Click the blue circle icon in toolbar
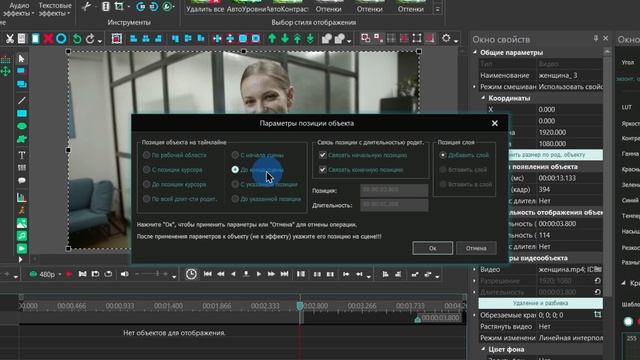 [61, 39]
